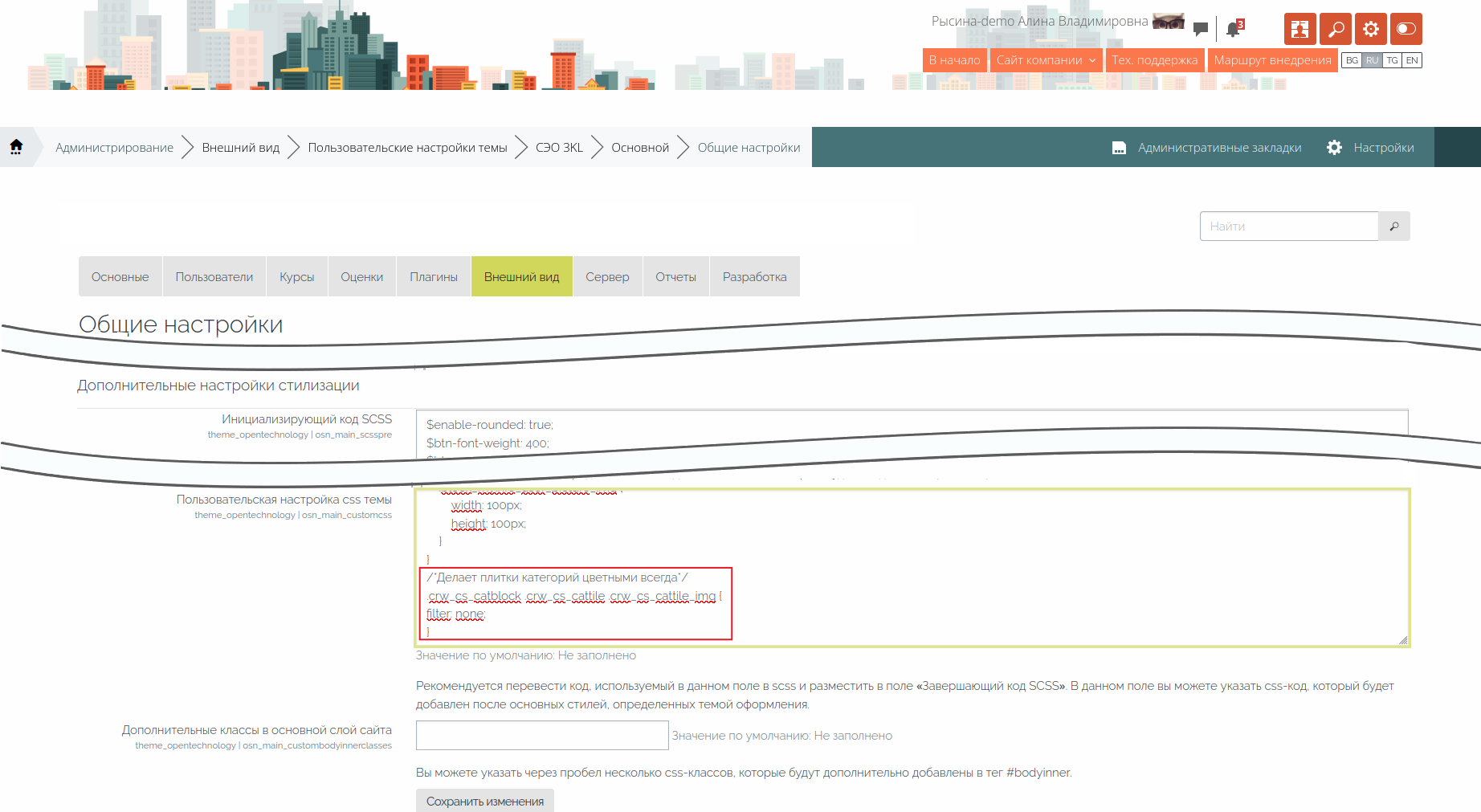
Task: Click the orange person profile icon button
Action: (x=1299, y=29)
